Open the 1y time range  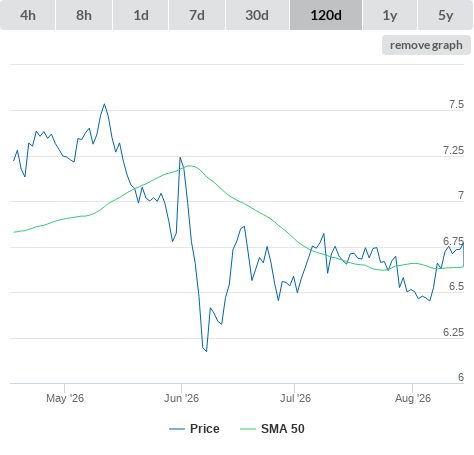[390, 15]
